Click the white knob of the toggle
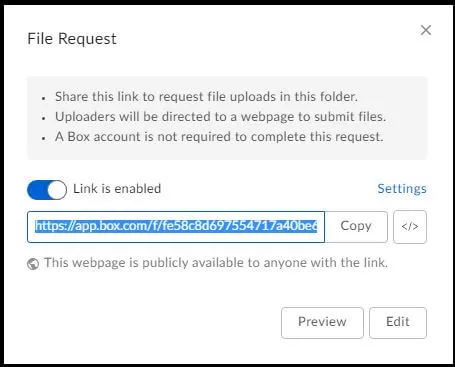Image resolution: width=455 pixels, height=367 pixels. click(x=57, y=190)
